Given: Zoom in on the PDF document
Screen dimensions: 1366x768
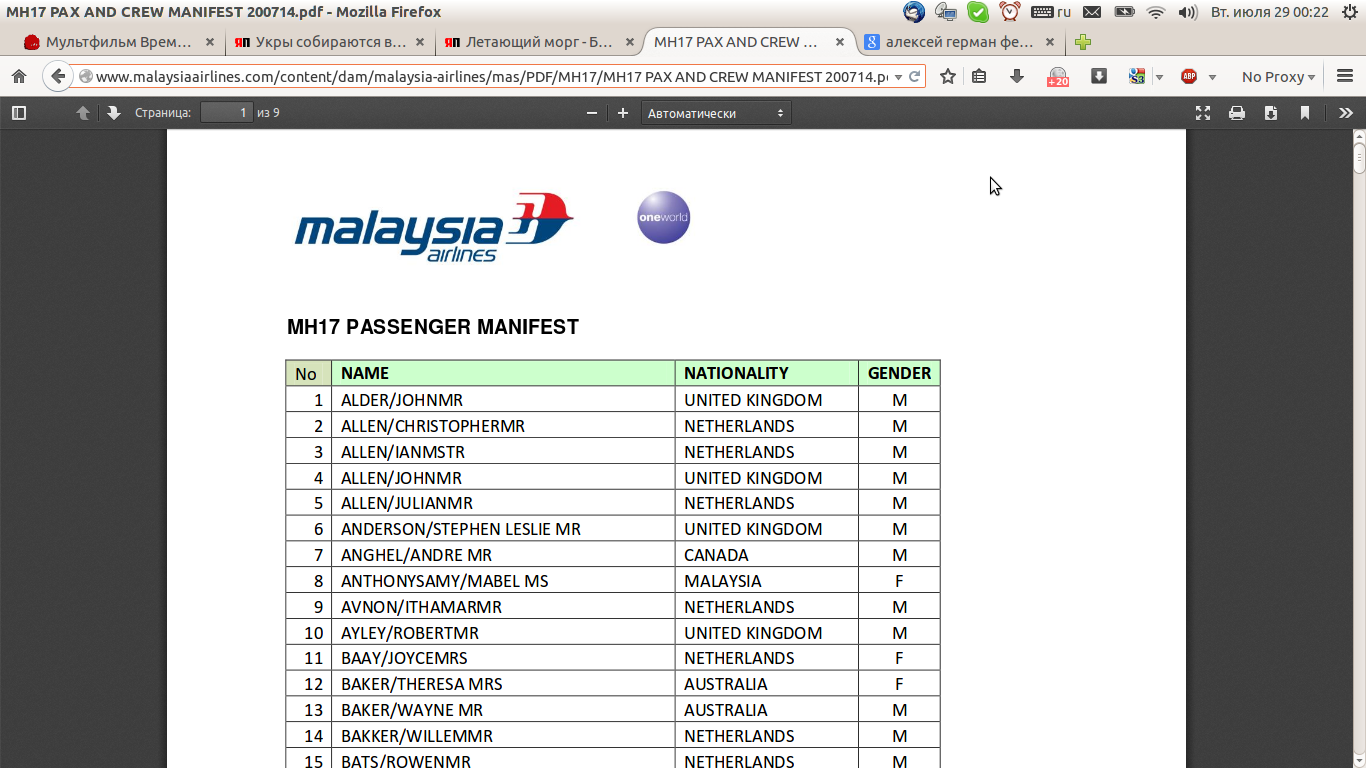Looking at the screenshot, I should click(623, 113).
